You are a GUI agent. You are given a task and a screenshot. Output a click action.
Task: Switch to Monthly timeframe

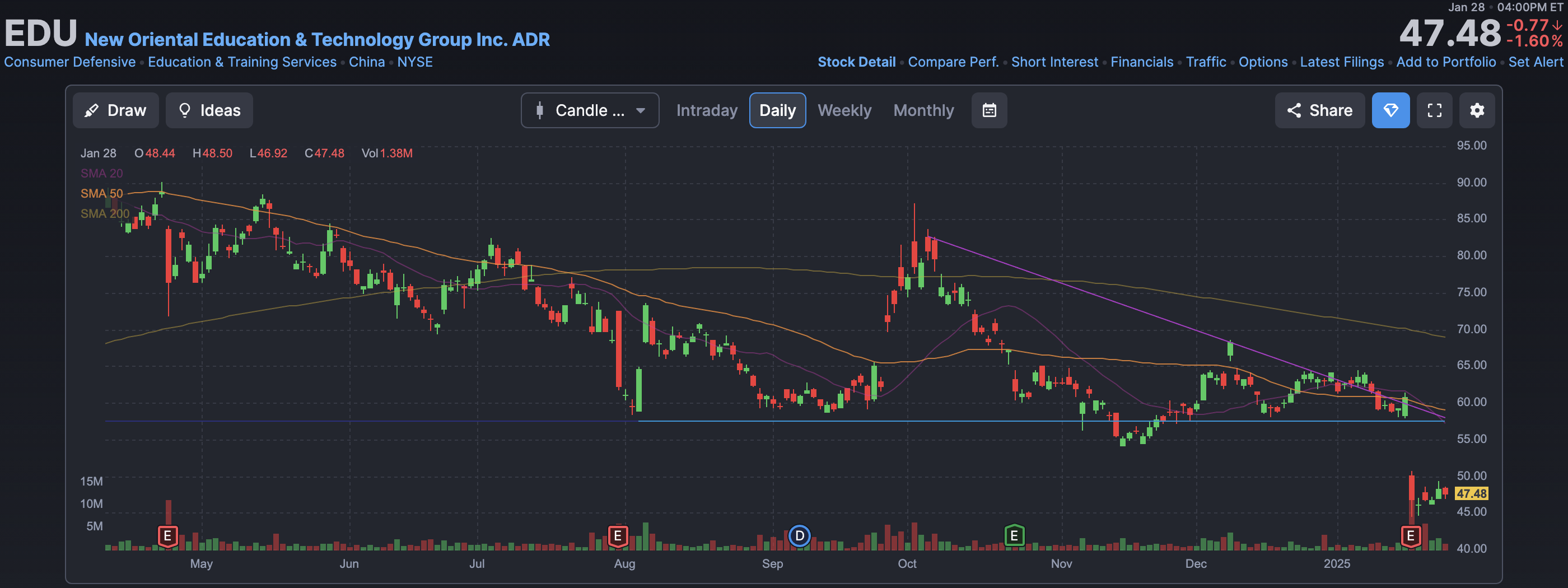pyautogui.click(x=923, y=110)
